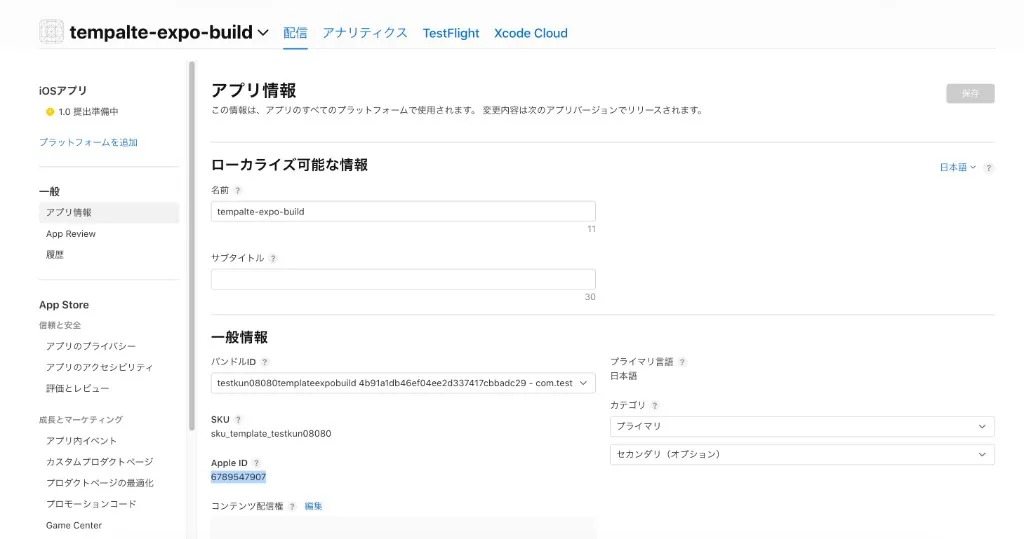Open アプリ内イベント in the sidebar
1024x539 pixels.
click(x=81, y=441)
